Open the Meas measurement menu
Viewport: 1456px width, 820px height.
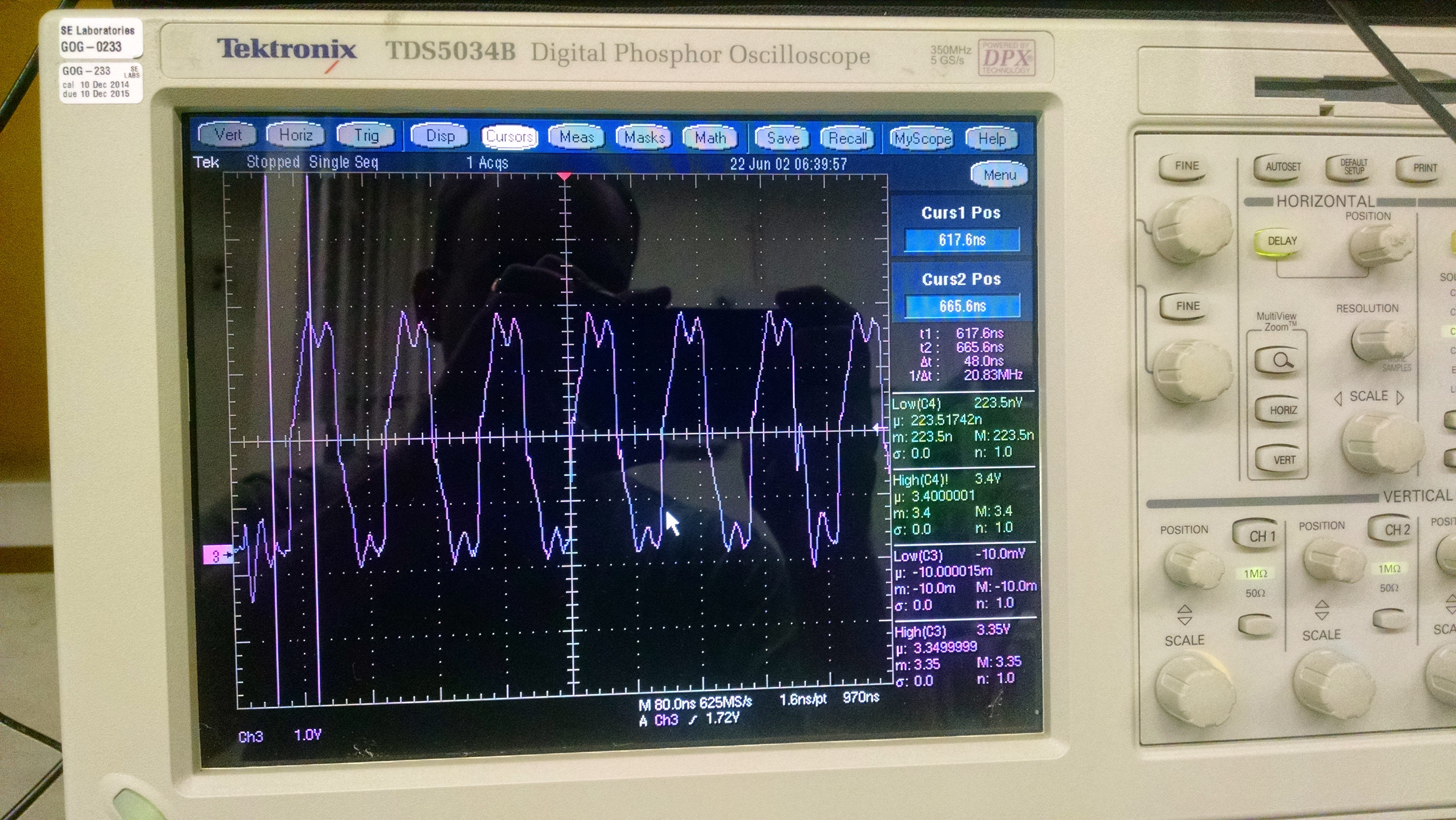pyautogui.click(x=576, y=138)
